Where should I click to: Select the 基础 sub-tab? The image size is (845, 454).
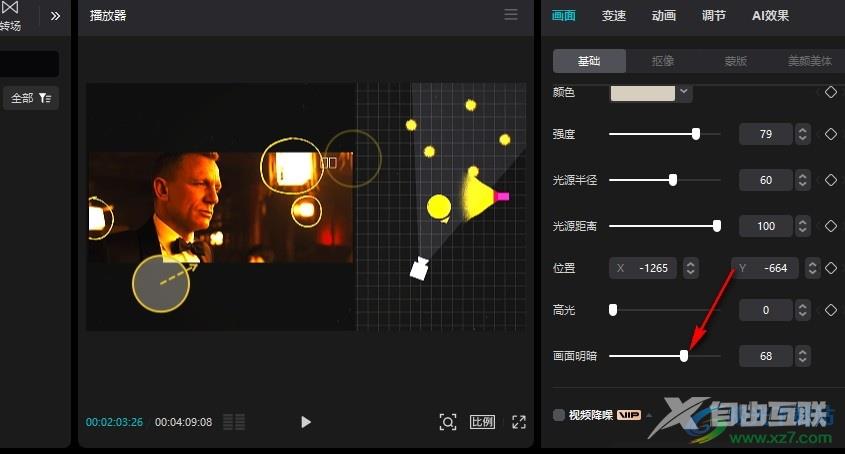pyautogui.click(x=589, y=61)
